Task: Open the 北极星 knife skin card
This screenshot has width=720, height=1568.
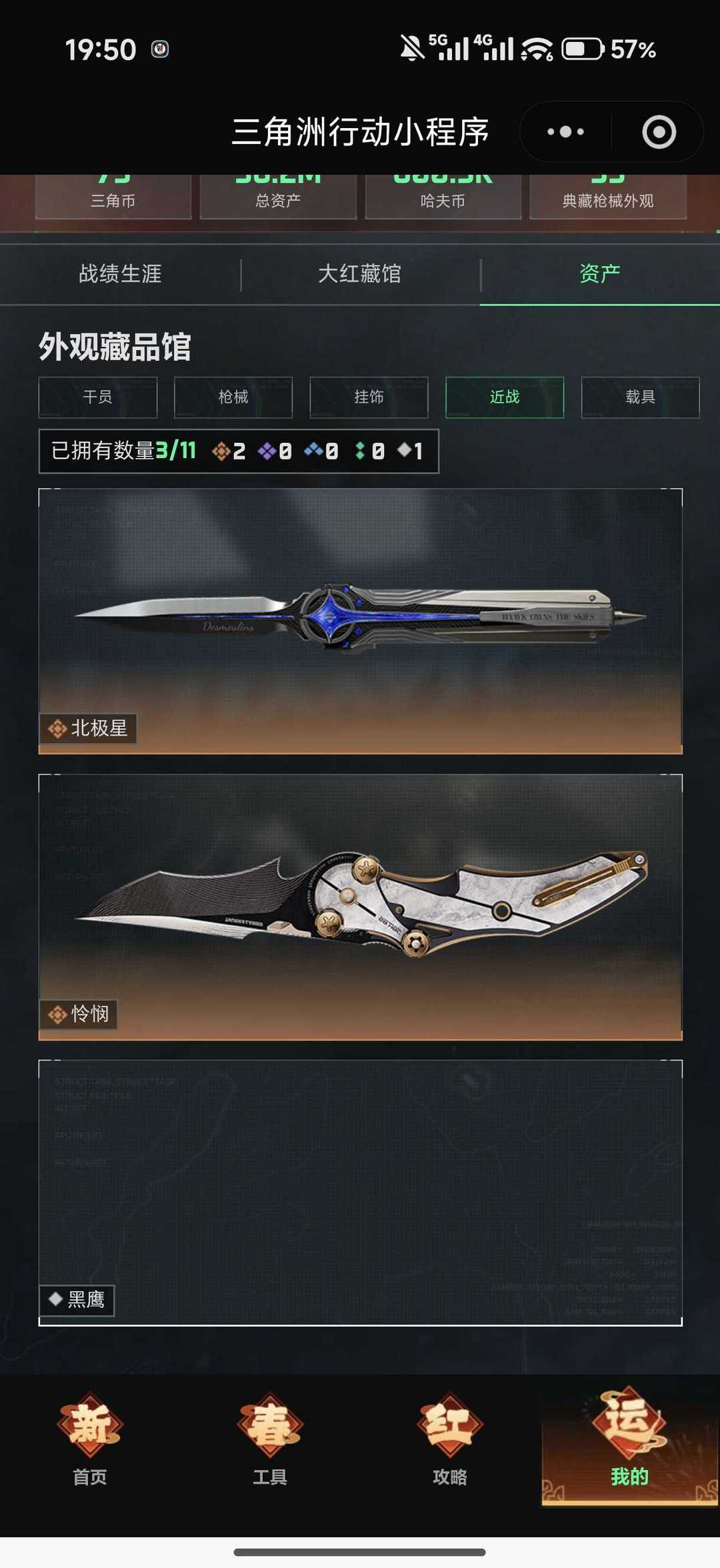Action: tap(361, 621)
